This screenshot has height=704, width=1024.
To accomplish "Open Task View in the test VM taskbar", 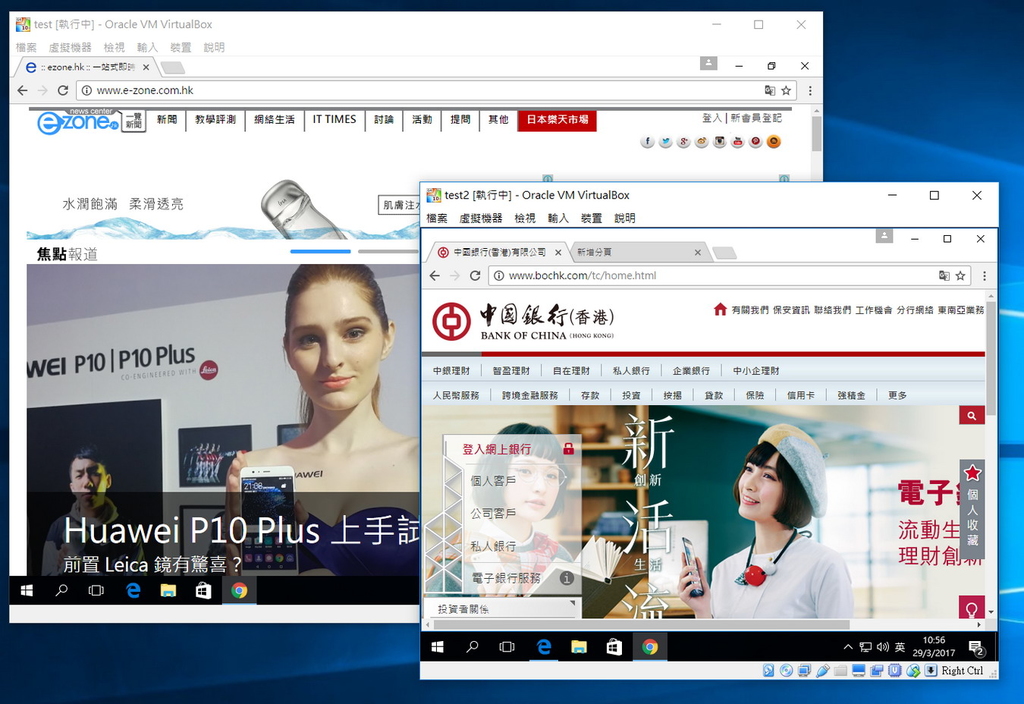I will [x=96, y=590].
